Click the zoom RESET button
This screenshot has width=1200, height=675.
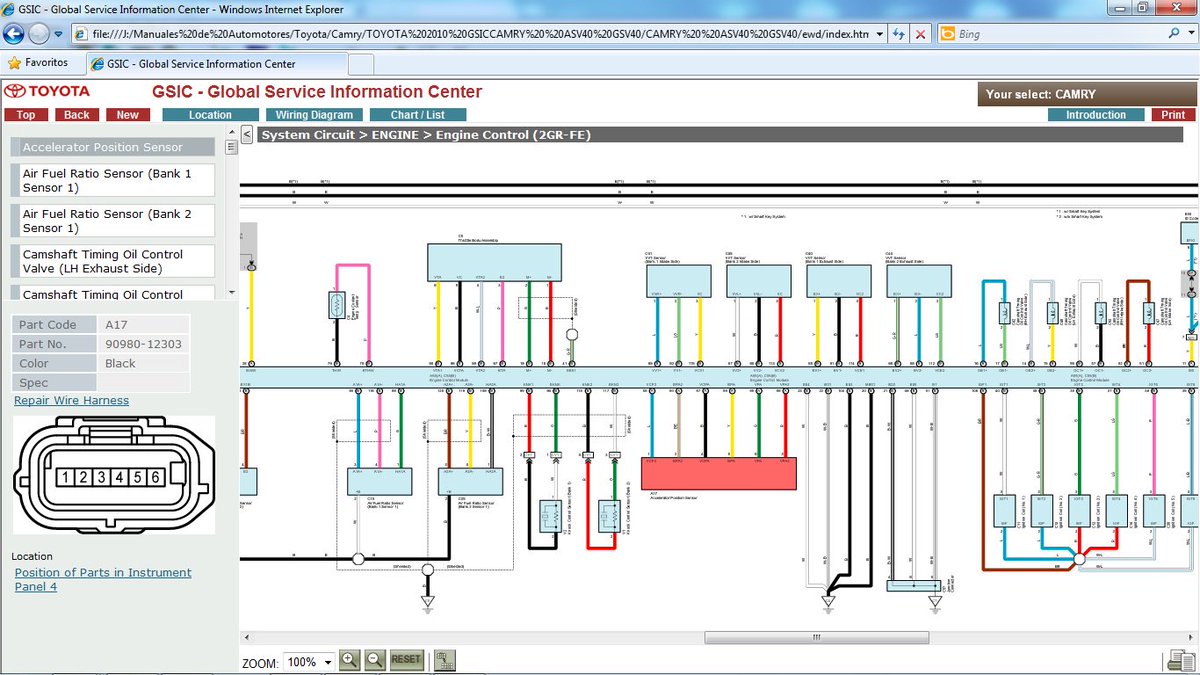click(x=406, y=660)
